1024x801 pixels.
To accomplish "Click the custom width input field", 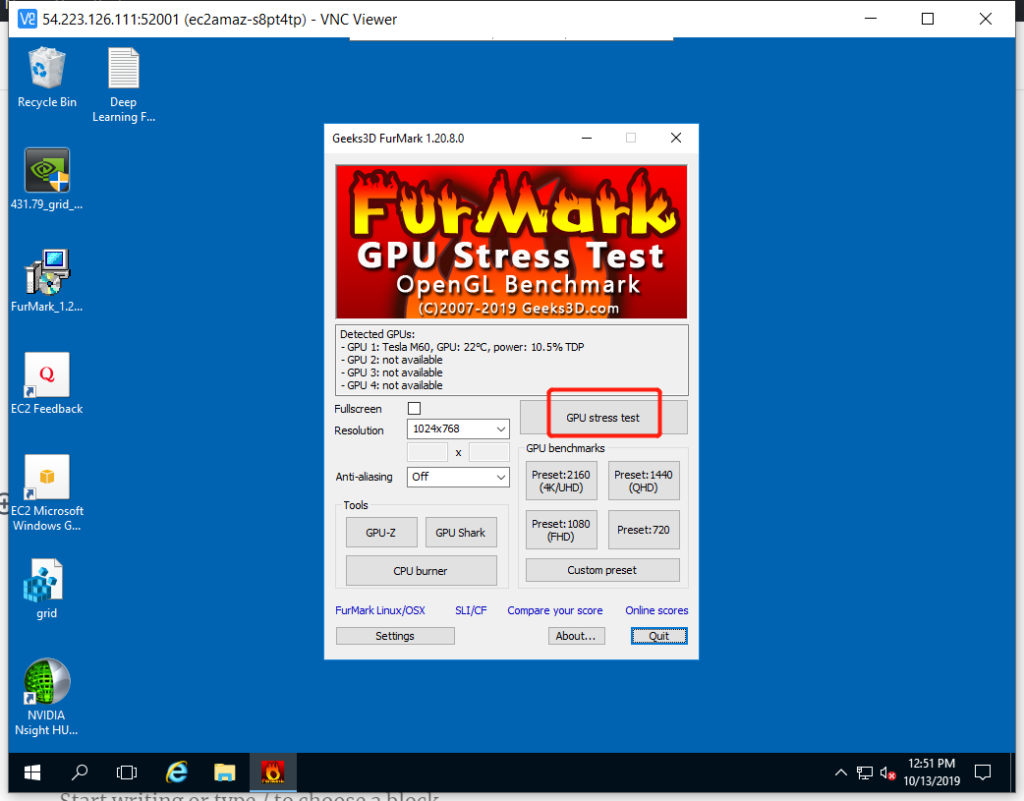I will (428, 453).
